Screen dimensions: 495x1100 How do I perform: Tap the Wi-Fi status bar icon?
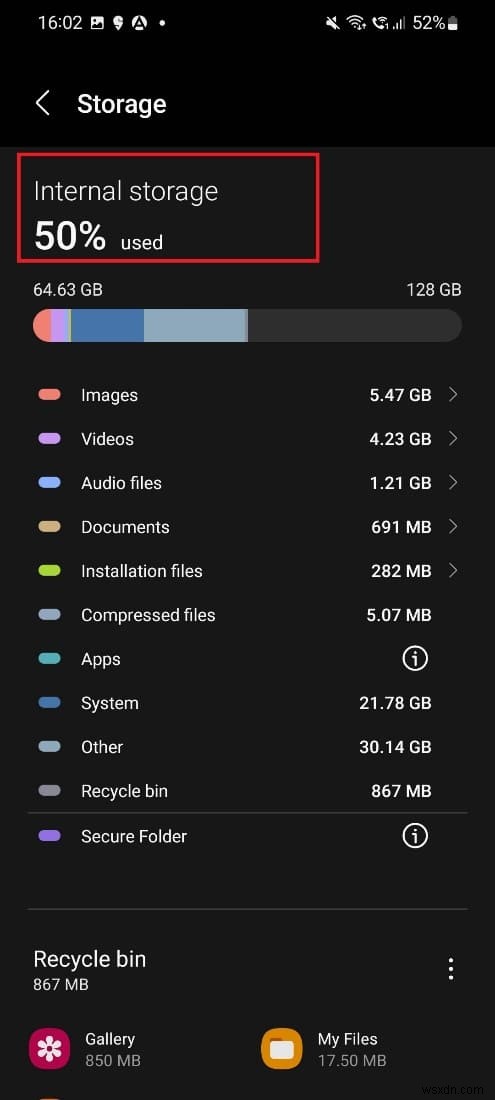pyautogui.click(x=357, y=23)
